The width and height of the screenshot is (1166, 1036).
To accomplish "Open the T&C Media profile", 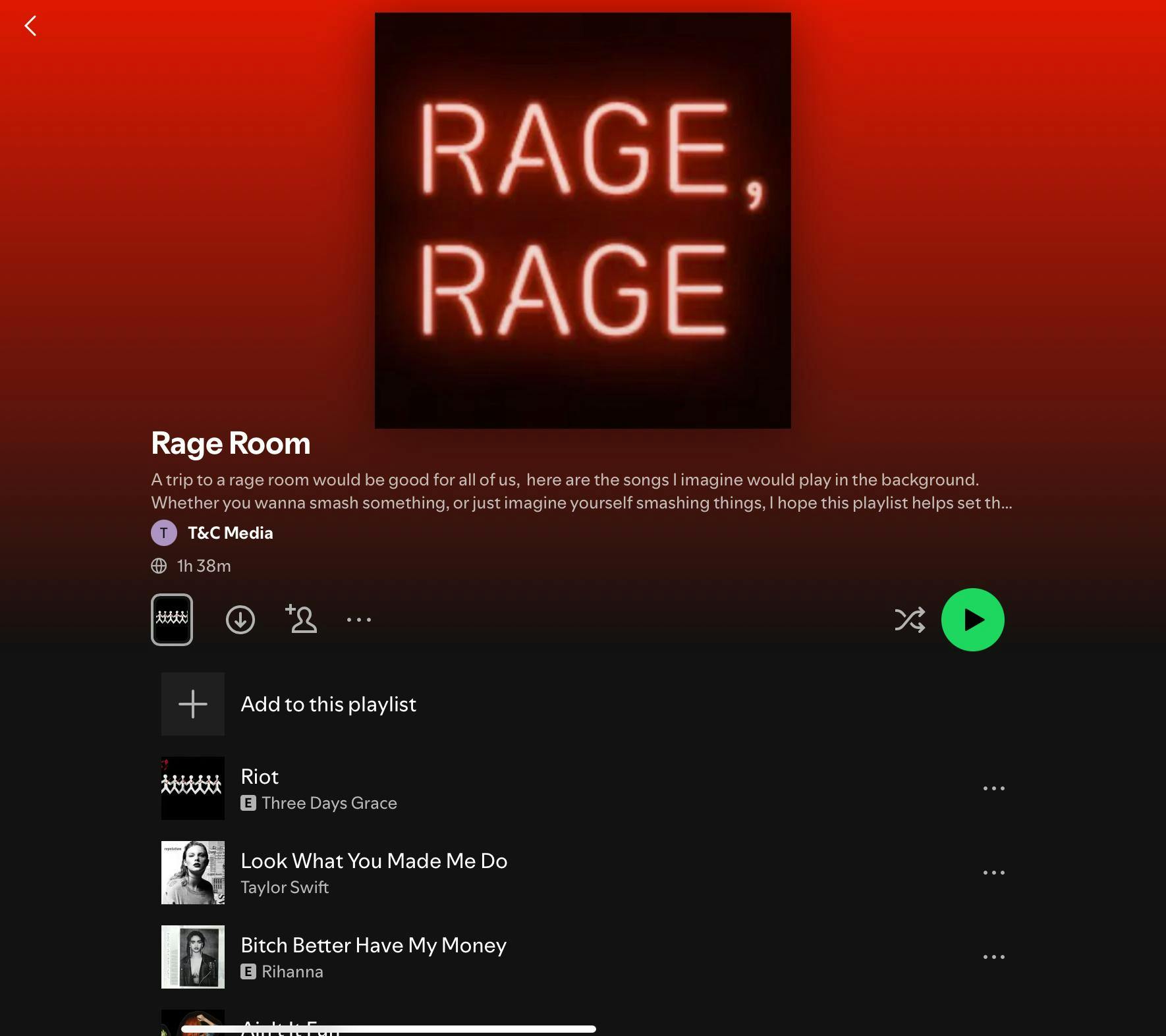I will tap(230, 533).
